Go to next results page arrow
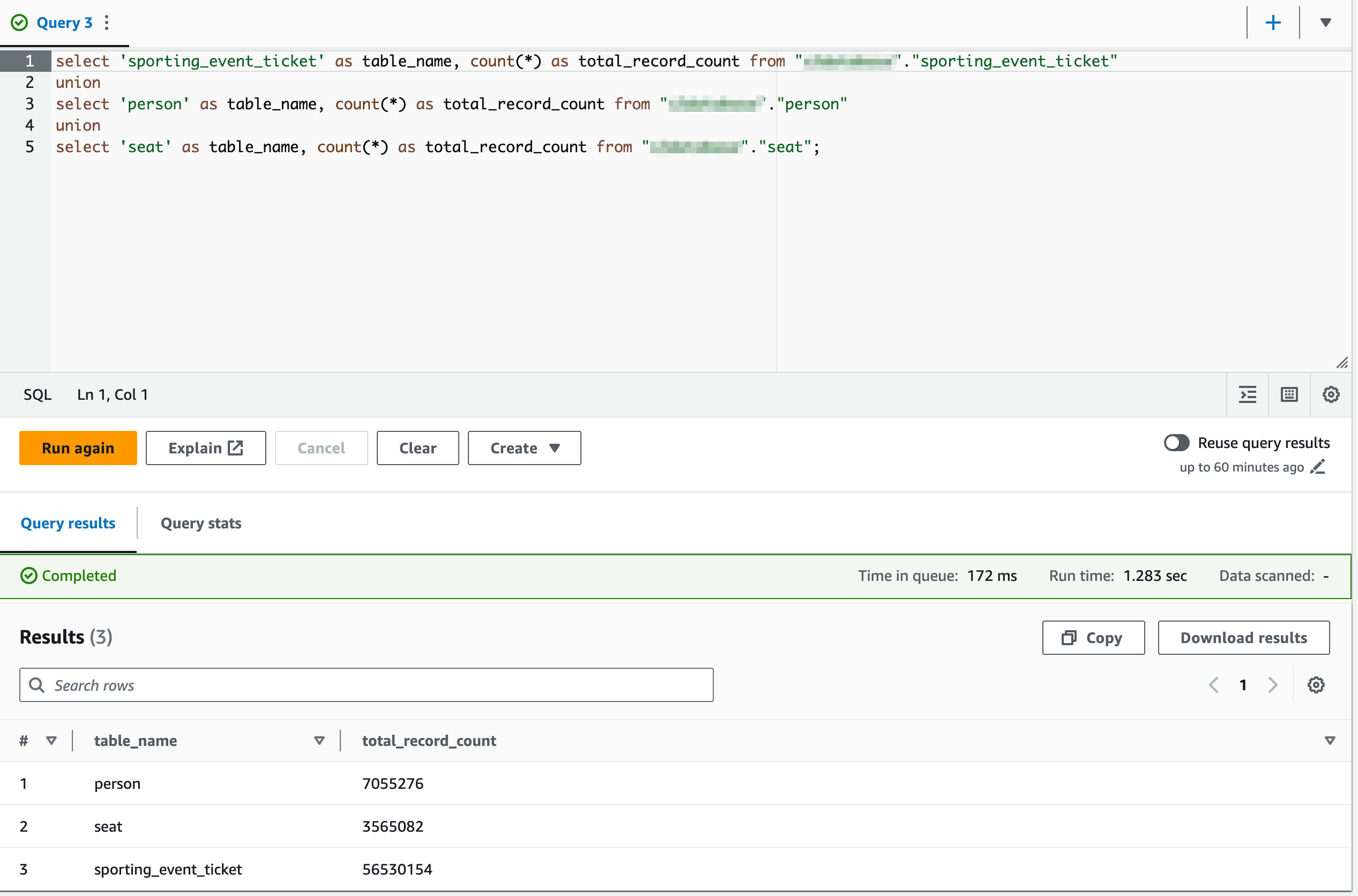Viewport: 1358px width, 896px height. point(1272,684)
